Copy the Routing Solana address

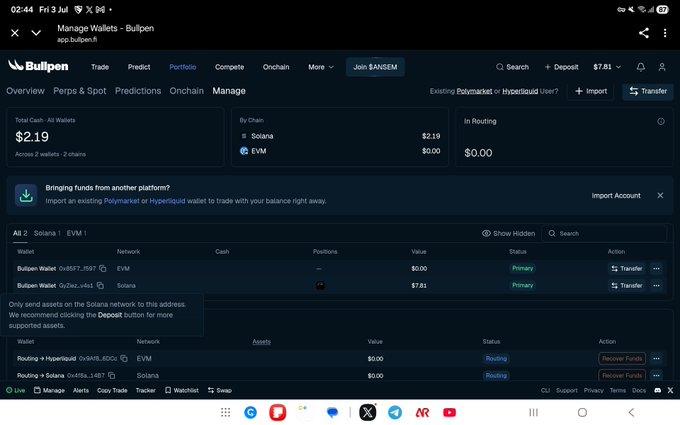(x=112, y=375)
